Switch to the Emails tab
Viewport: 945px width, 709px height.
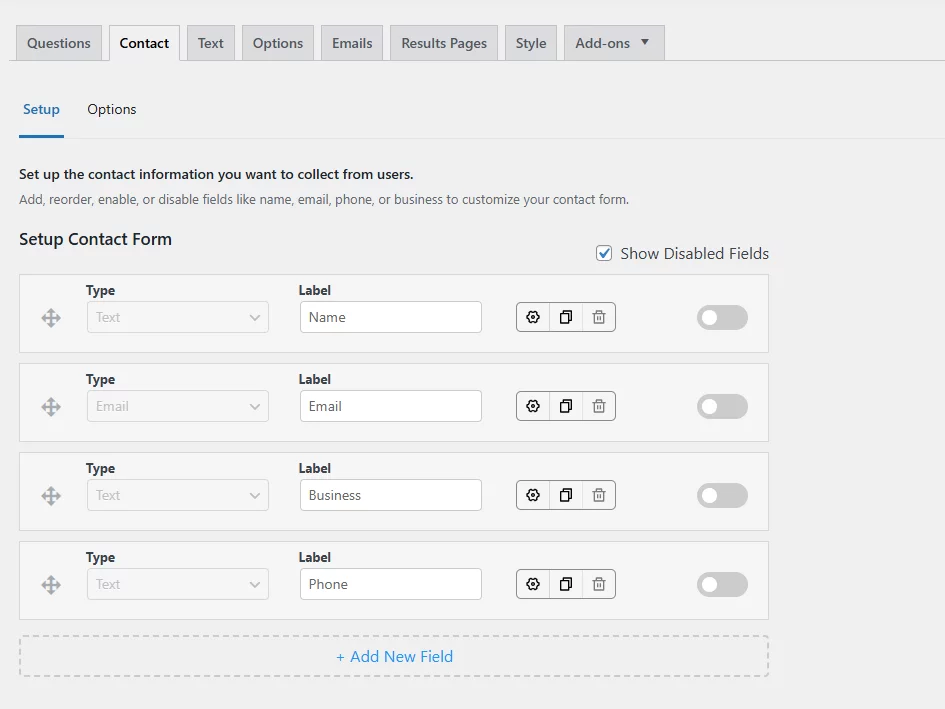[351, 42]
